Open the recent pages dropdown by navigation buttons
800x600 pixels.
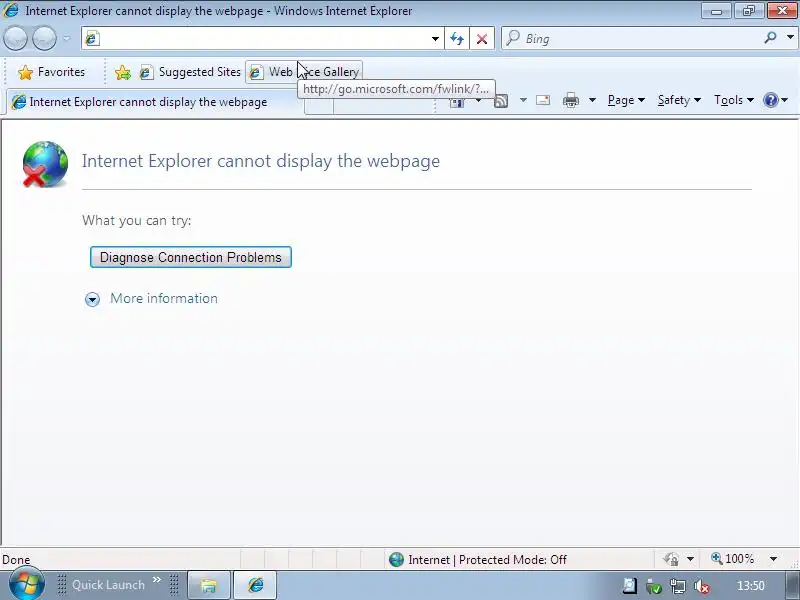67,38
